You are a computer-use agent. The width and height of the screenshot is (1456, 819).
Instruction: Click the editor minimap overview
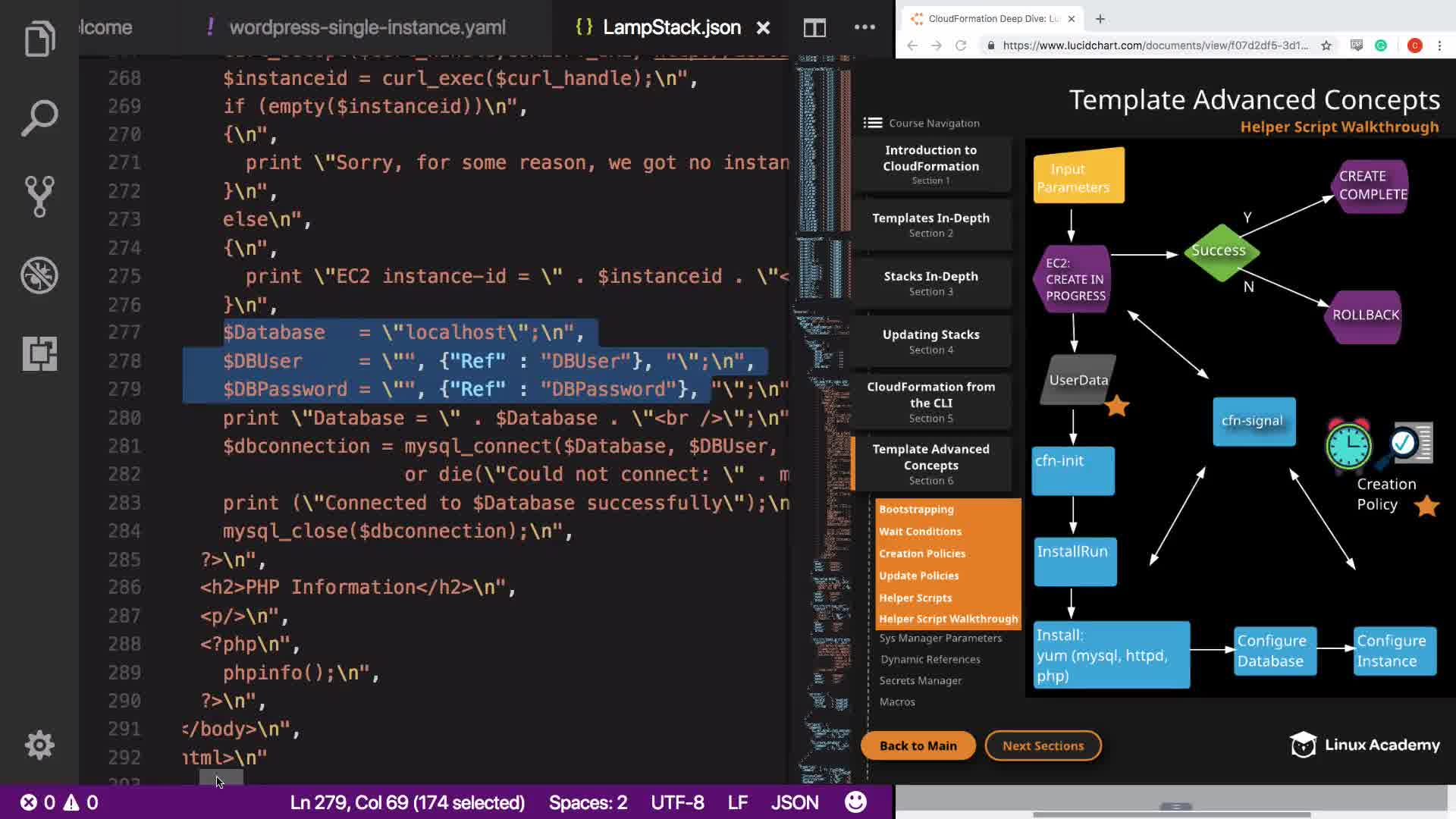[824, 379]
